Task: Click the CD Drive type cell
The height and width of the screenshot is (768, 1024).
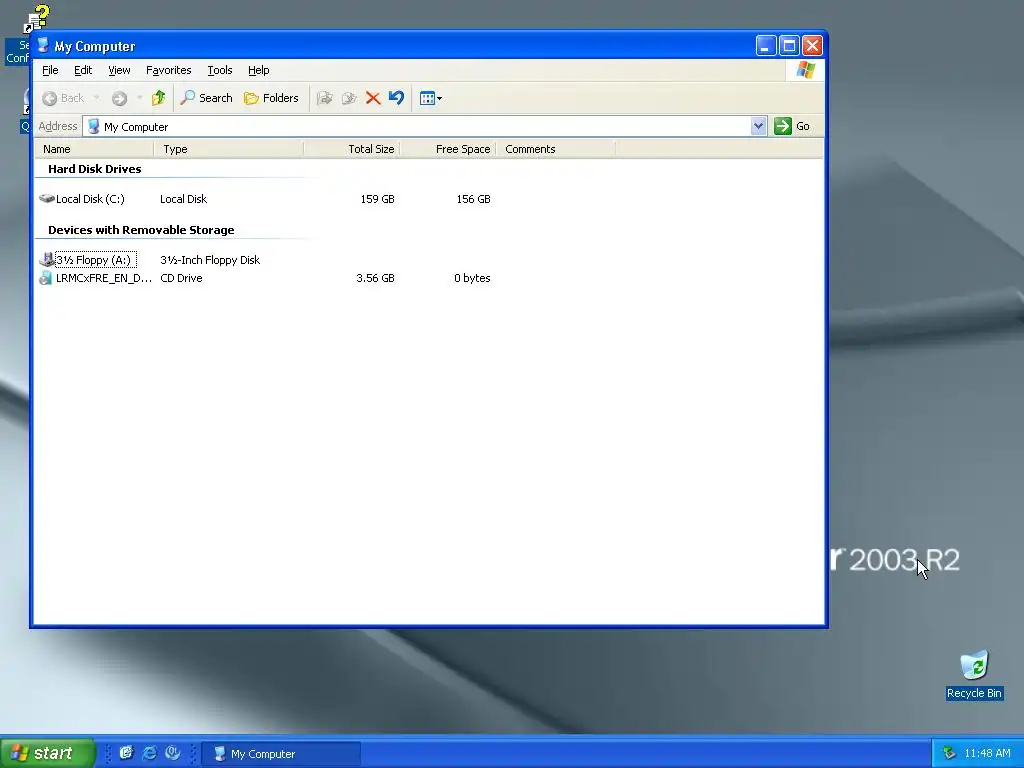Action: (x=182, y=278)
